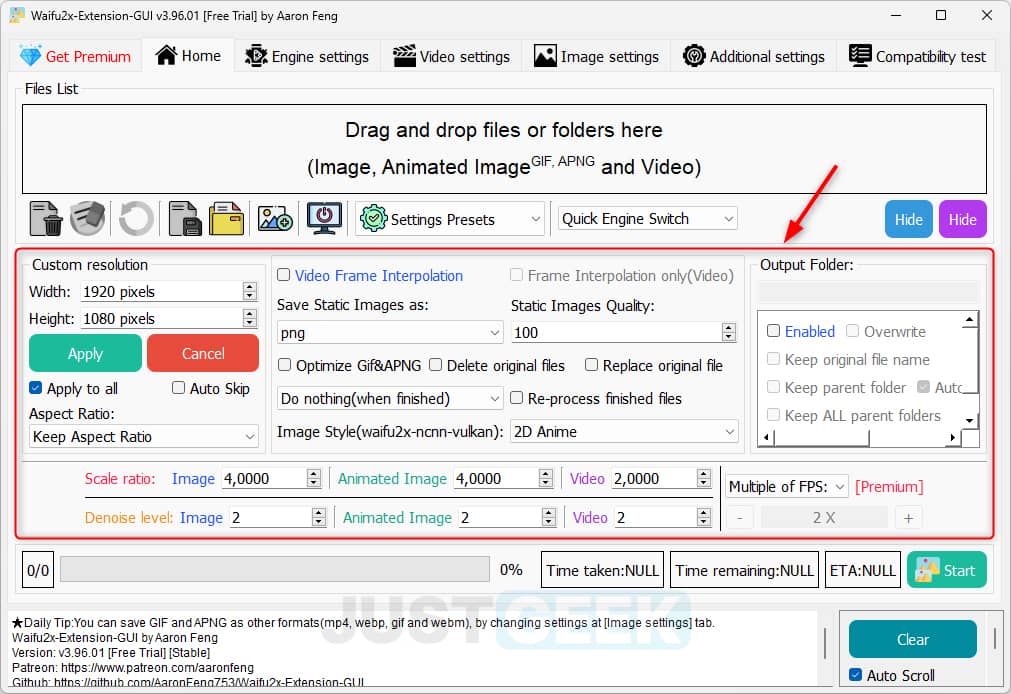
Task: Check Keep original file name
Action: (774, 359)
